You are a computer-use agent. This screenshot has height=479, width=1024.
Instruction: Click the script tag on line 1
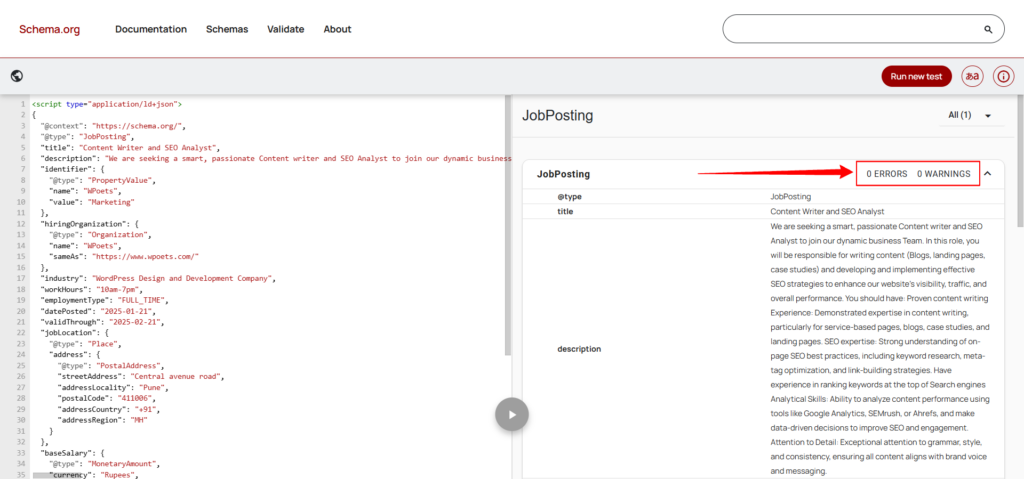point(107,104)
